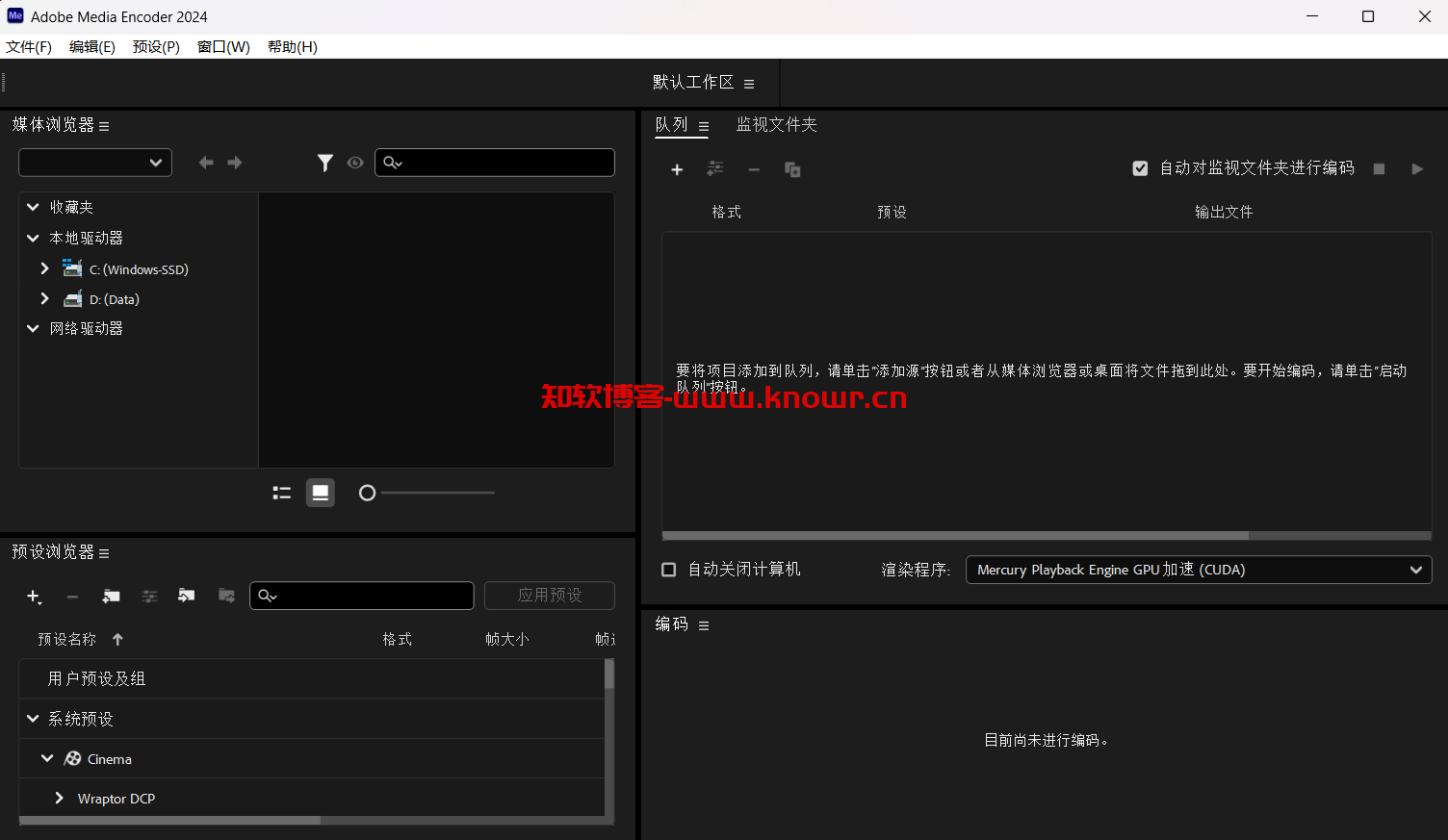Click the sort arrow next to 预设名称
This screenshot has width=1448, height=840.
click(x=117, y=639)
